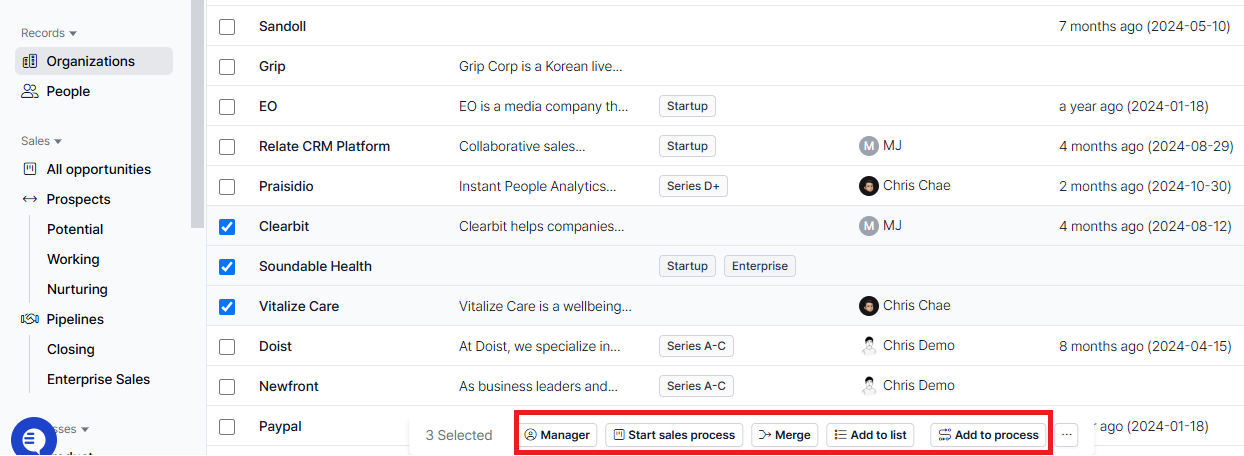1244x456 pixels.
Task: Check the Grip row checkbox
Action: point(227,66)
